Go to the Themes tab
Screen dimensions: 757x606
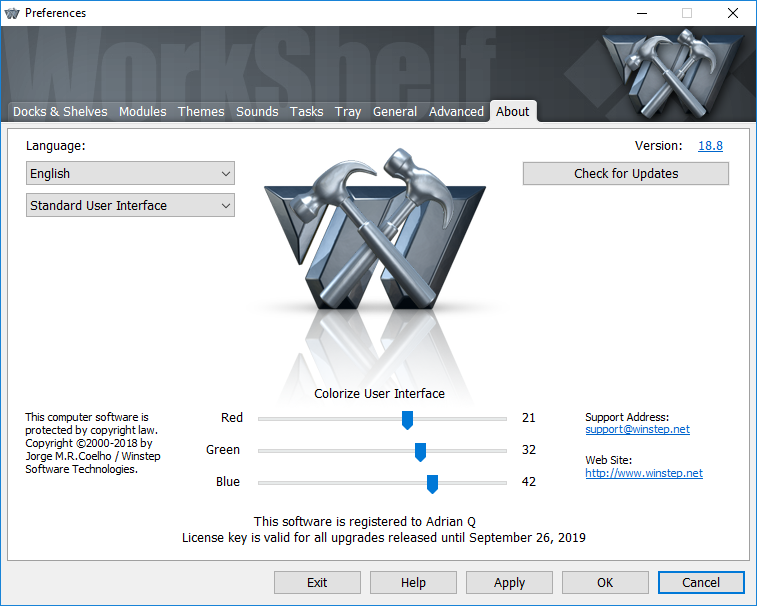[x=201, y=112]
